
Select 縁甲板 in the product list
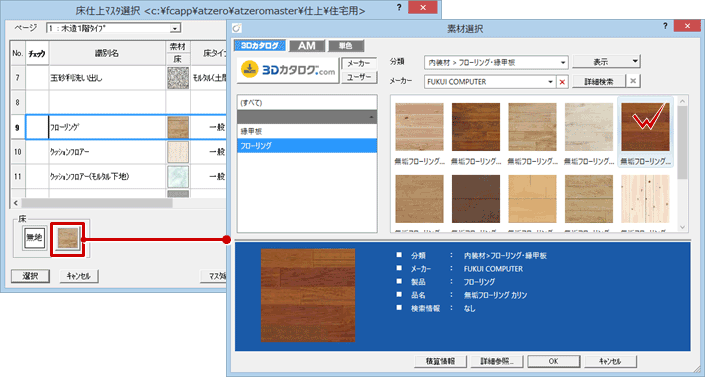[307, 131]
